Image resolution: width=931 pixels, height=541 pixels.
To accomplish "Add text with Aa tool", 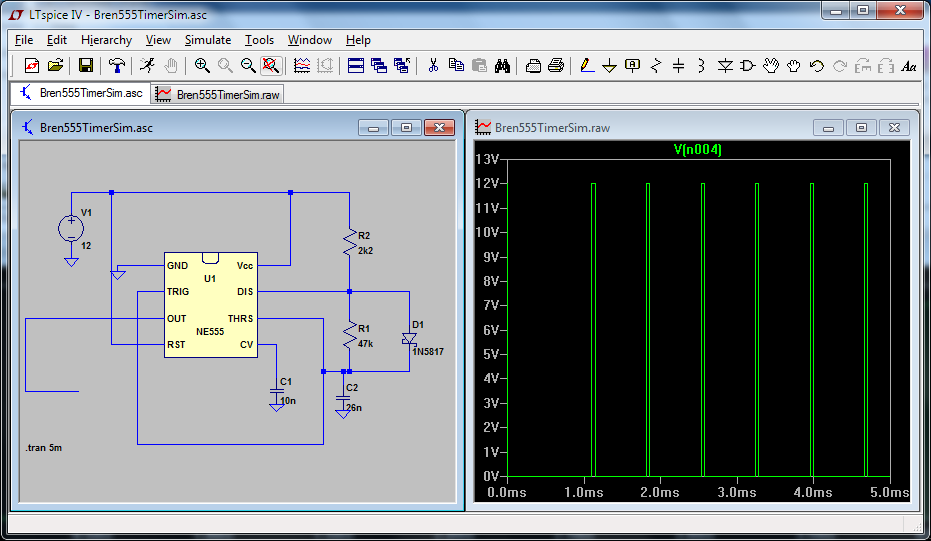I will coord(909,65).
